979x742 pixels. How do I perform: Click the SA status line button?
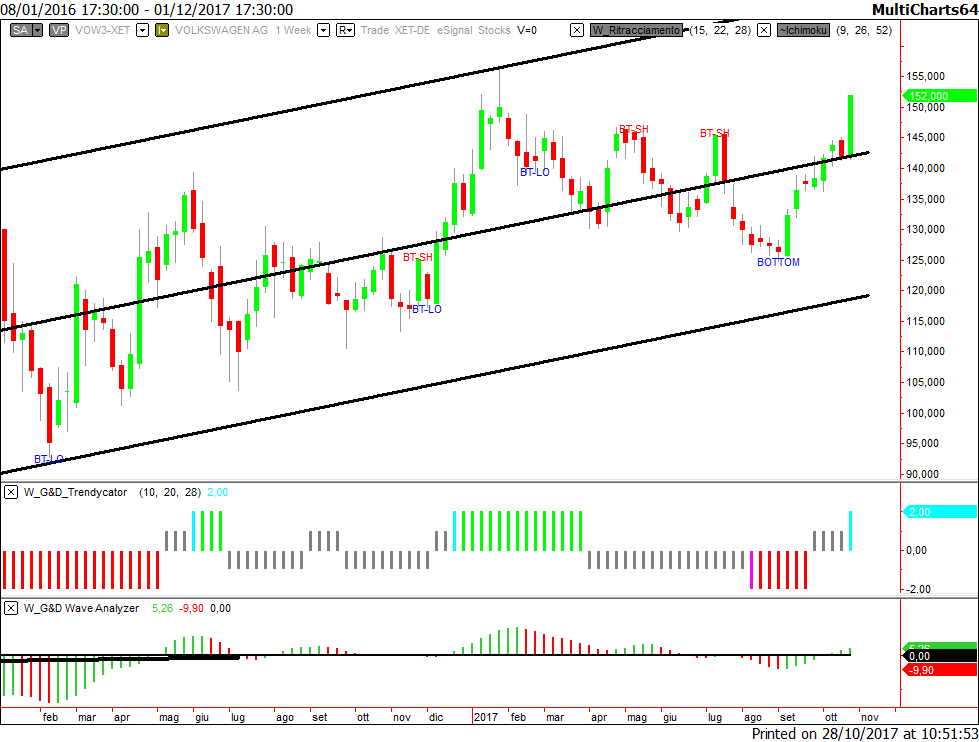tap(21, 30)
